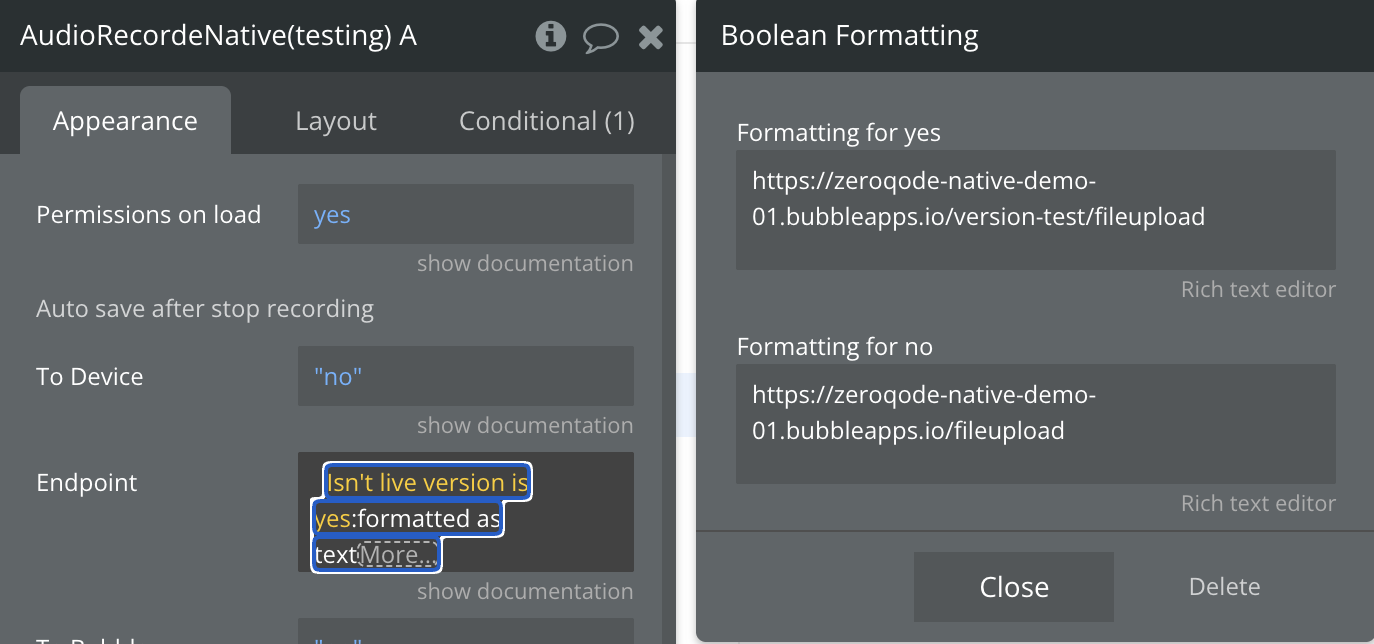Viewport: 1374px width, 644px height.
Task: Click the Formatting for yes text box
Action: click(x=1035, y=209)
